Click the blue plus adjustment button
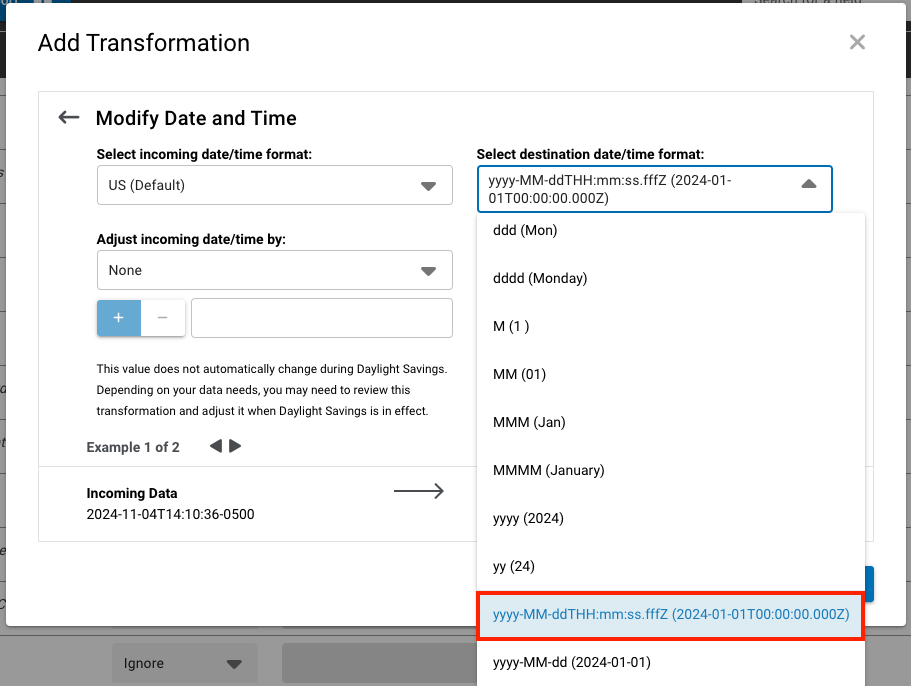 point(118,317)
